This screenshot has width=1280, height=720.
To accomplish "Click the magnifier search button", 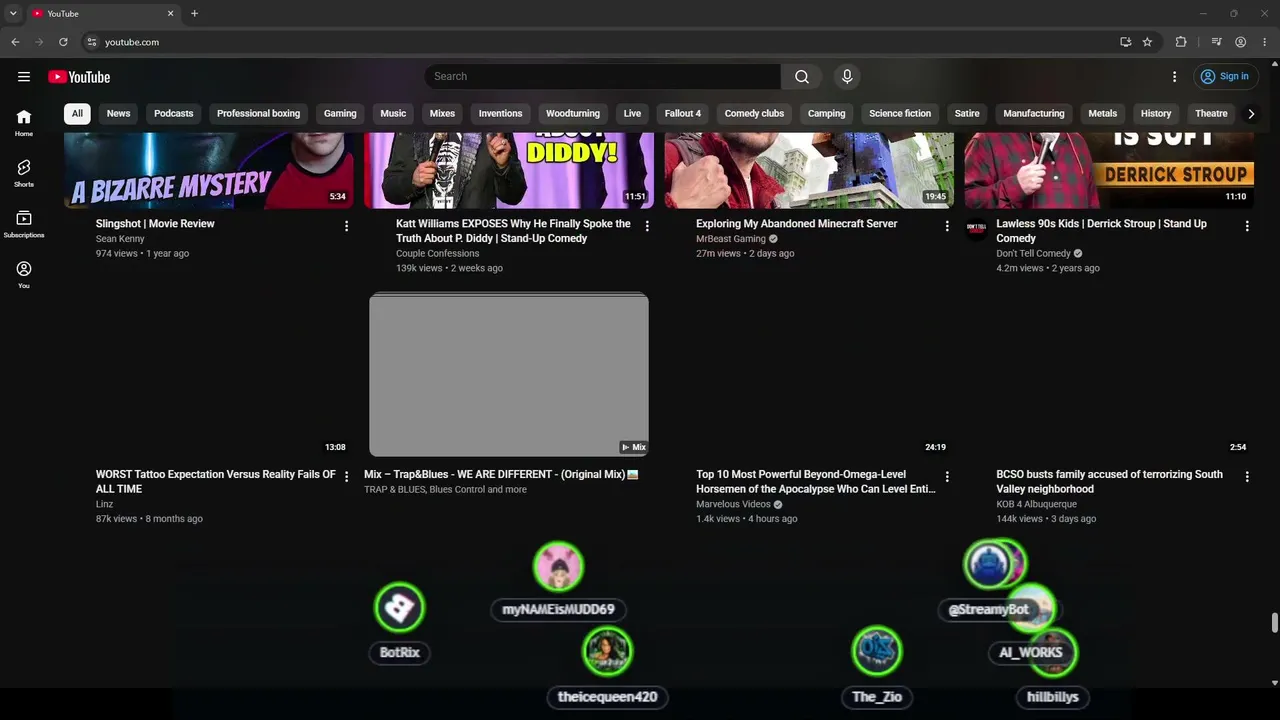I will tap(802, 77).
